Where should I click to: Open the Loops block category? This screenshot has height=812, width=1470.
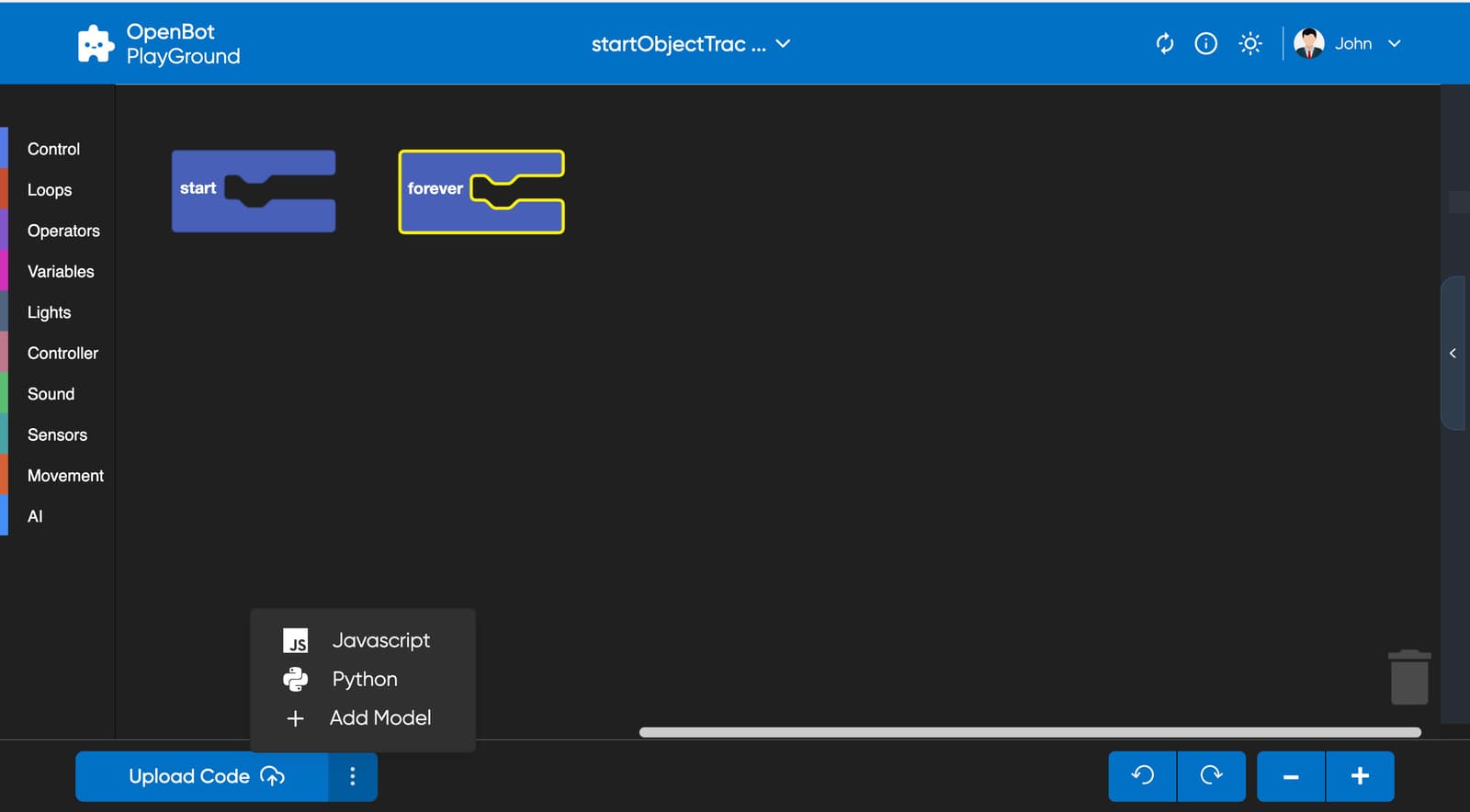[x=50, y=190]
